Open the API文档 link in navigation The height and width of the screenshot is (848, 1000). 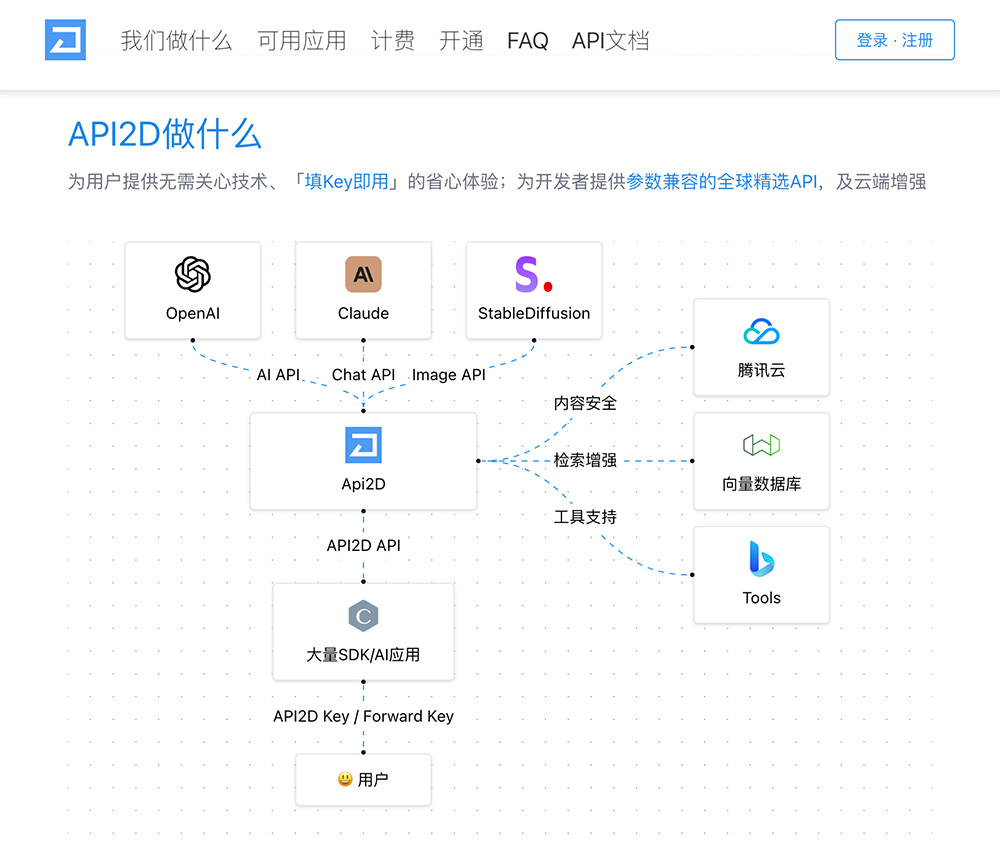(610, 41)
